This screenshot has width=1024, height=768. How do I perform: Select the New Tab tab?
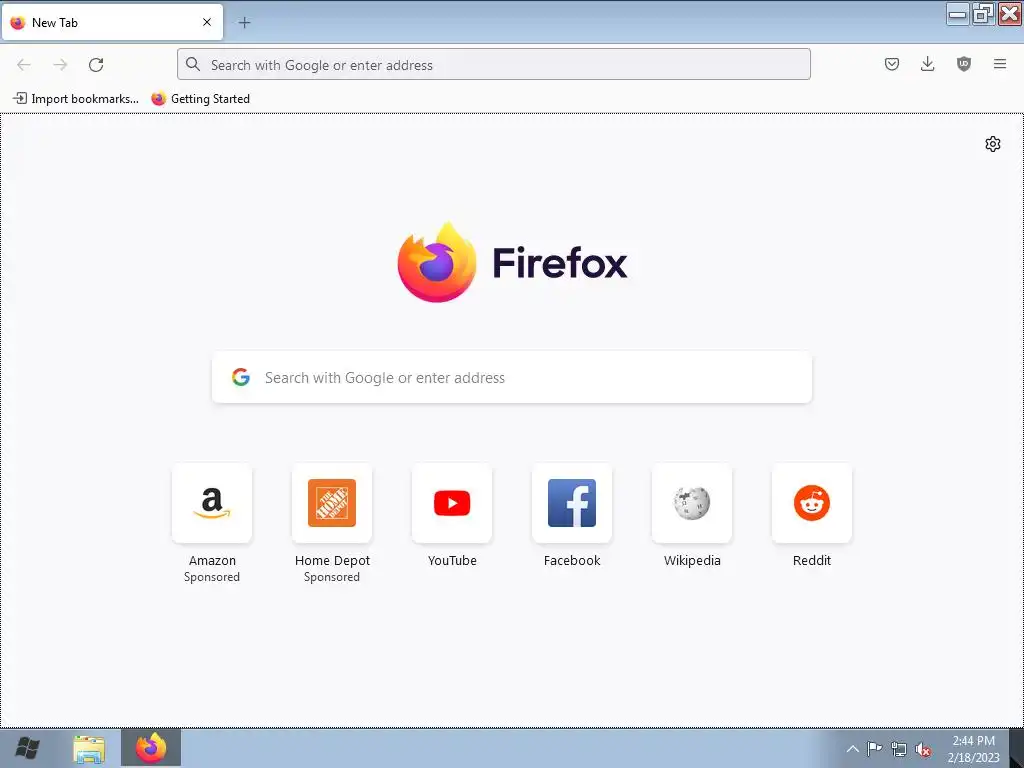click(x=112, y=22)
